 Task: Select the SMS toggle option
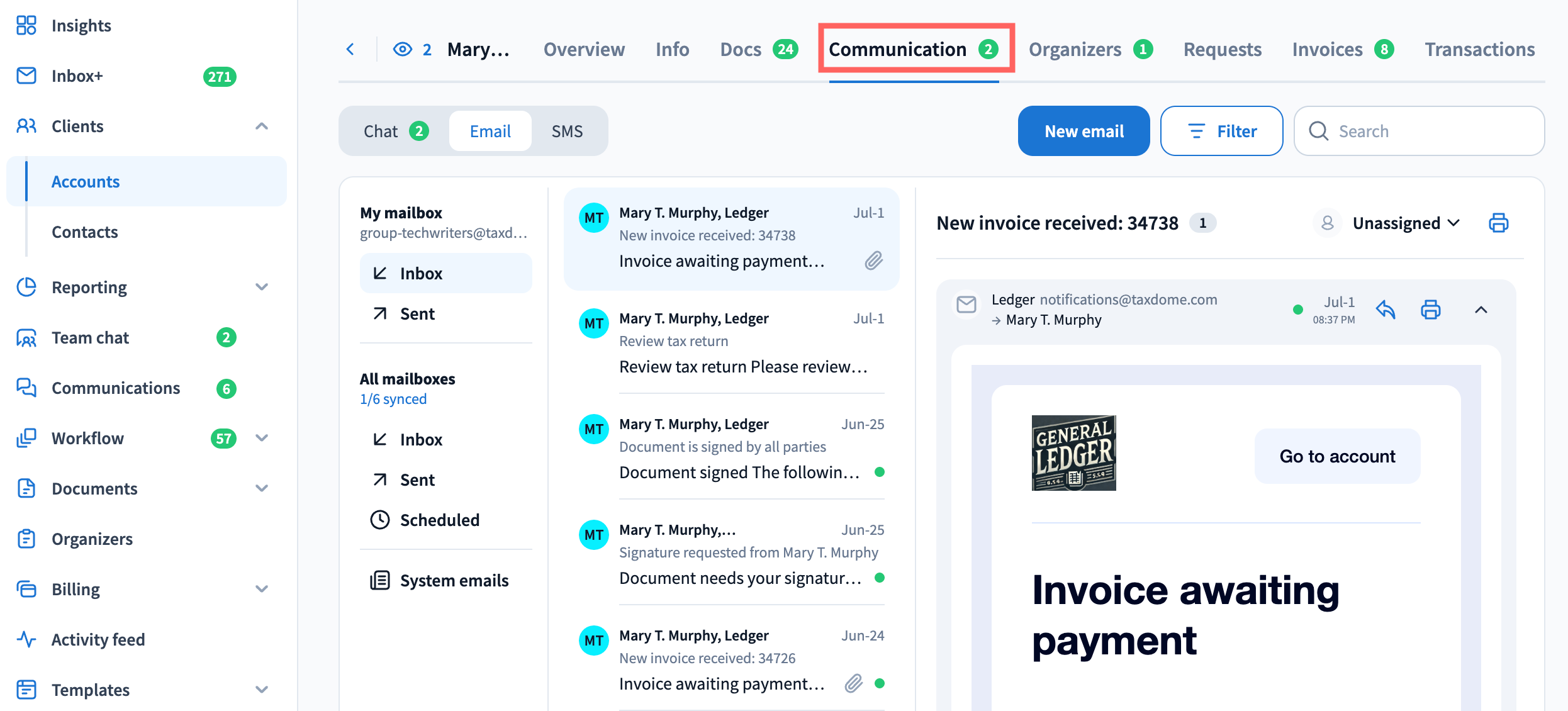[567, 131]
